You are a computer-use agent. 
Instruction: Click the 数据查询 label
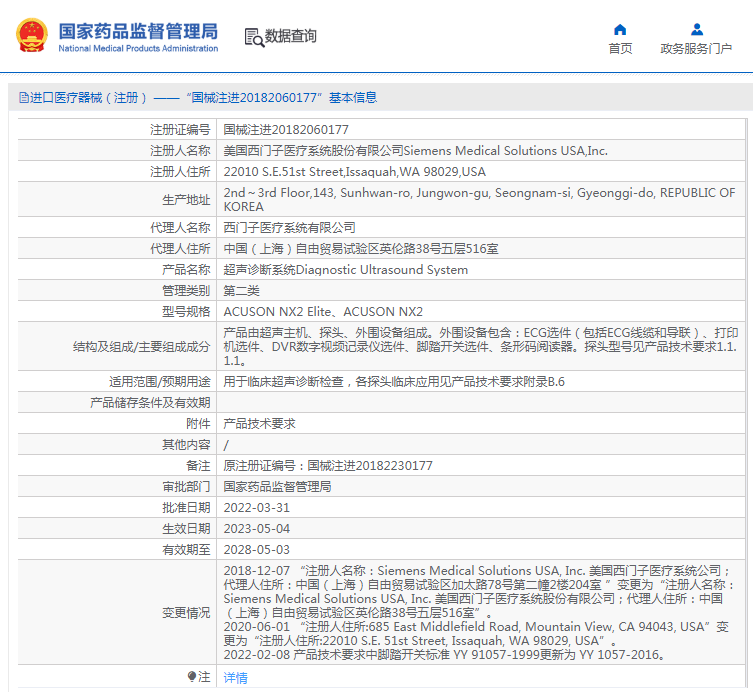[291, 36]
